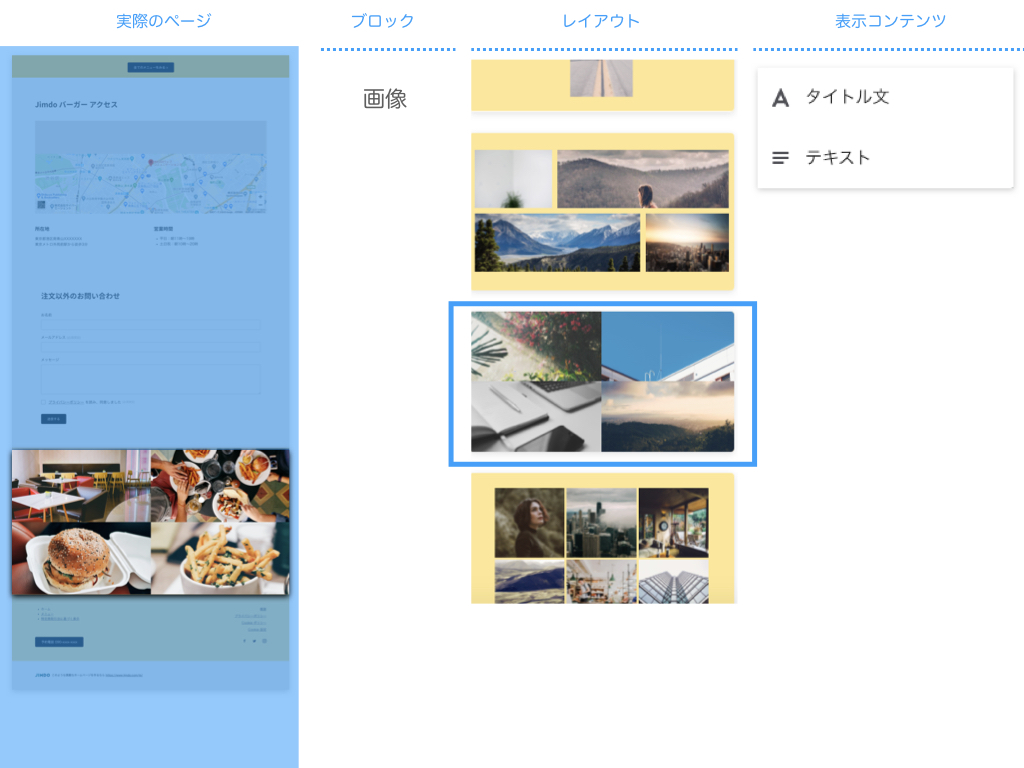The height and width of the screenshot is (768, 1024).
Task: Click the Jimdo logo in page footer
Action: point(42,675)
